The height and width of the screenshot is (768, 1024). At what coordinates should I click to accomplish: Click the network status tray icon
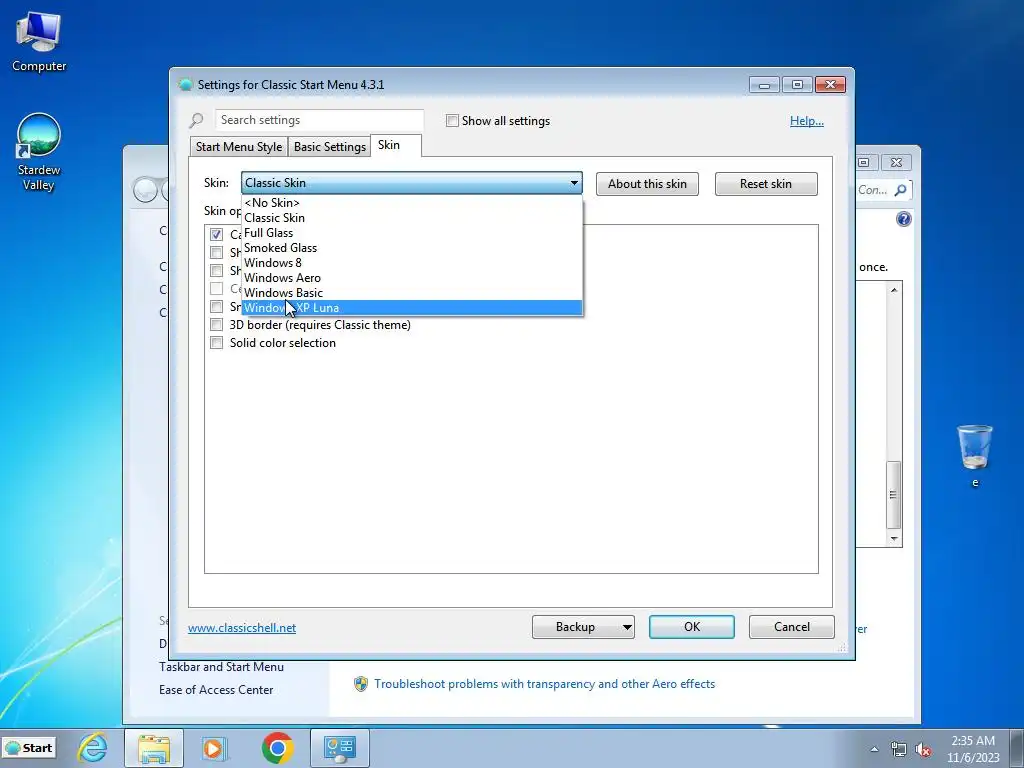[899, 749]
